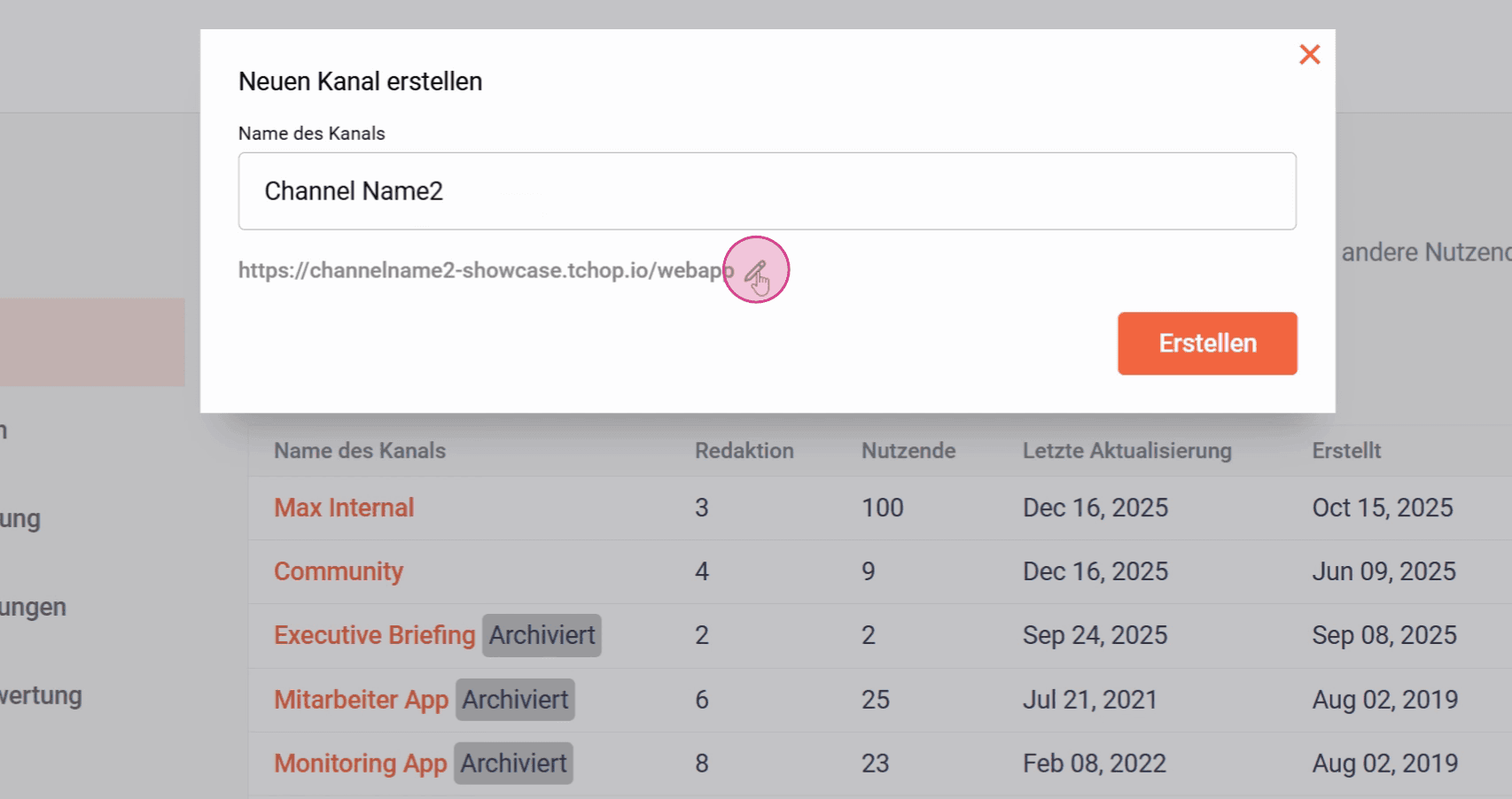Viewport: 1512px width, 799px height.
Task: Click Dec 16, 2025 in Max Internal row
Action: tap(1095, 508)
